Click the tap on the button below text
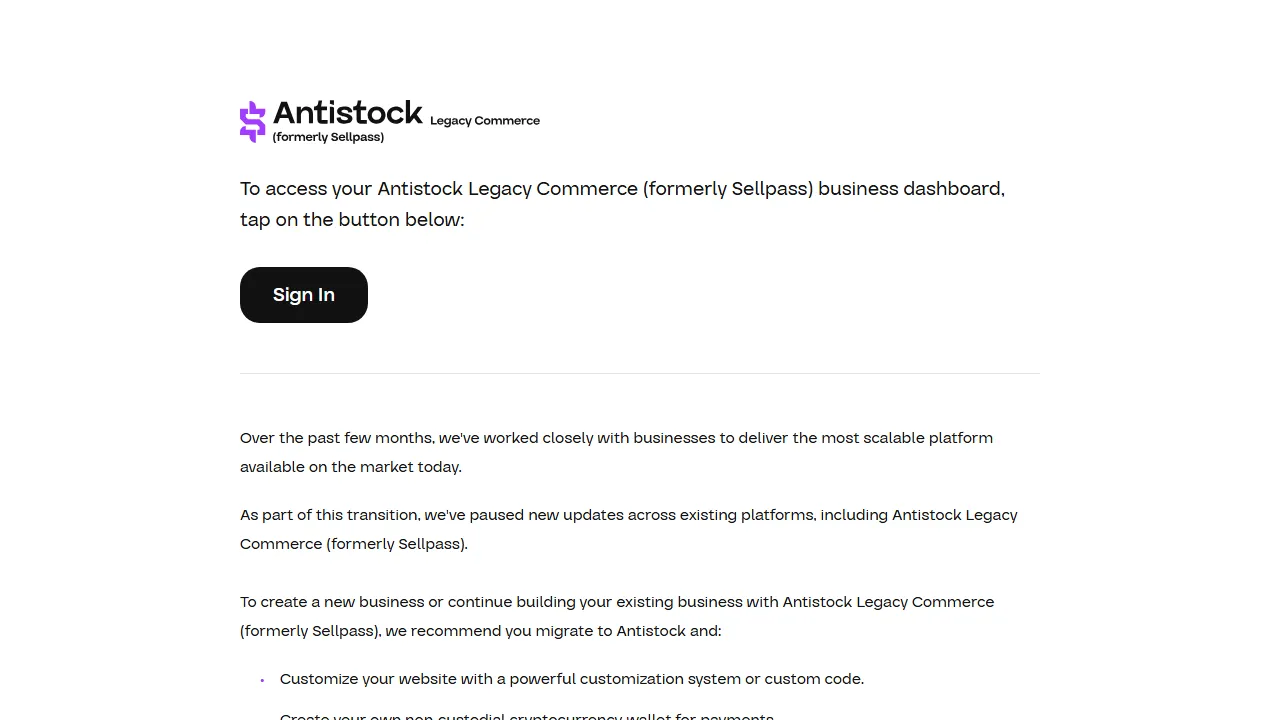 [352, 219]
